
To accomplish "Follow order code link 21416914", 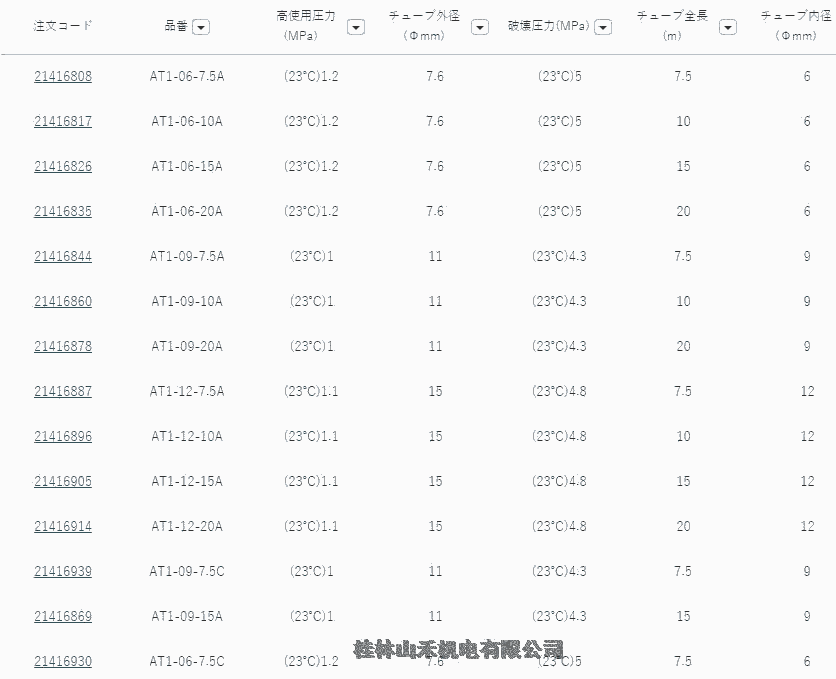I will pos(63,526).
